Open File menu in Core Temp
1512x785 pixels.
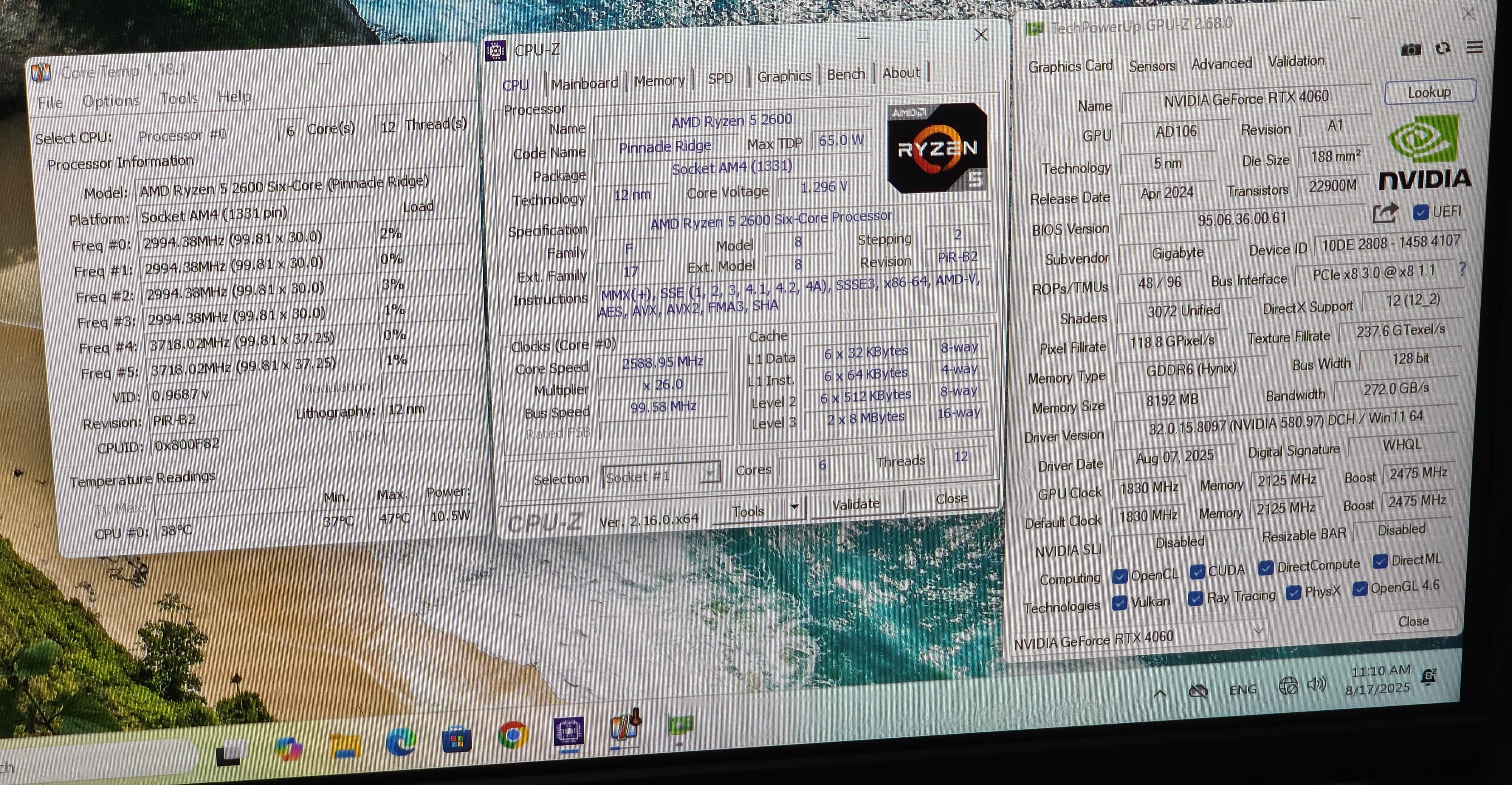[50, 103]
